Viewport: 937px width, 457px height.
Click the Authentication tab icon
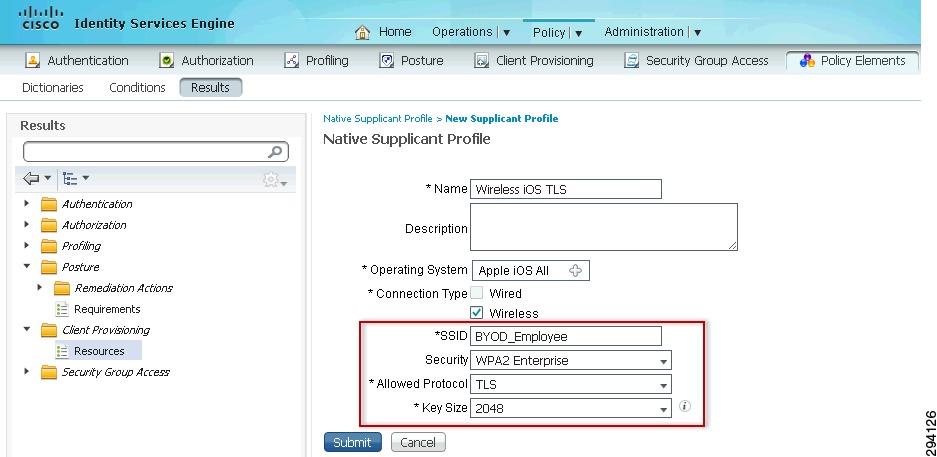click(x=32, y=60)
